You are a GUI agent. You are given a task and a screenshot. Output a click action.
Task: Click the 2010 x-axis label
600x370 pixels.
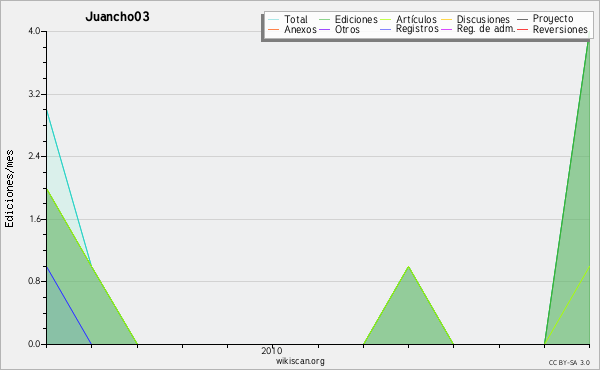(x=272, y=350)
